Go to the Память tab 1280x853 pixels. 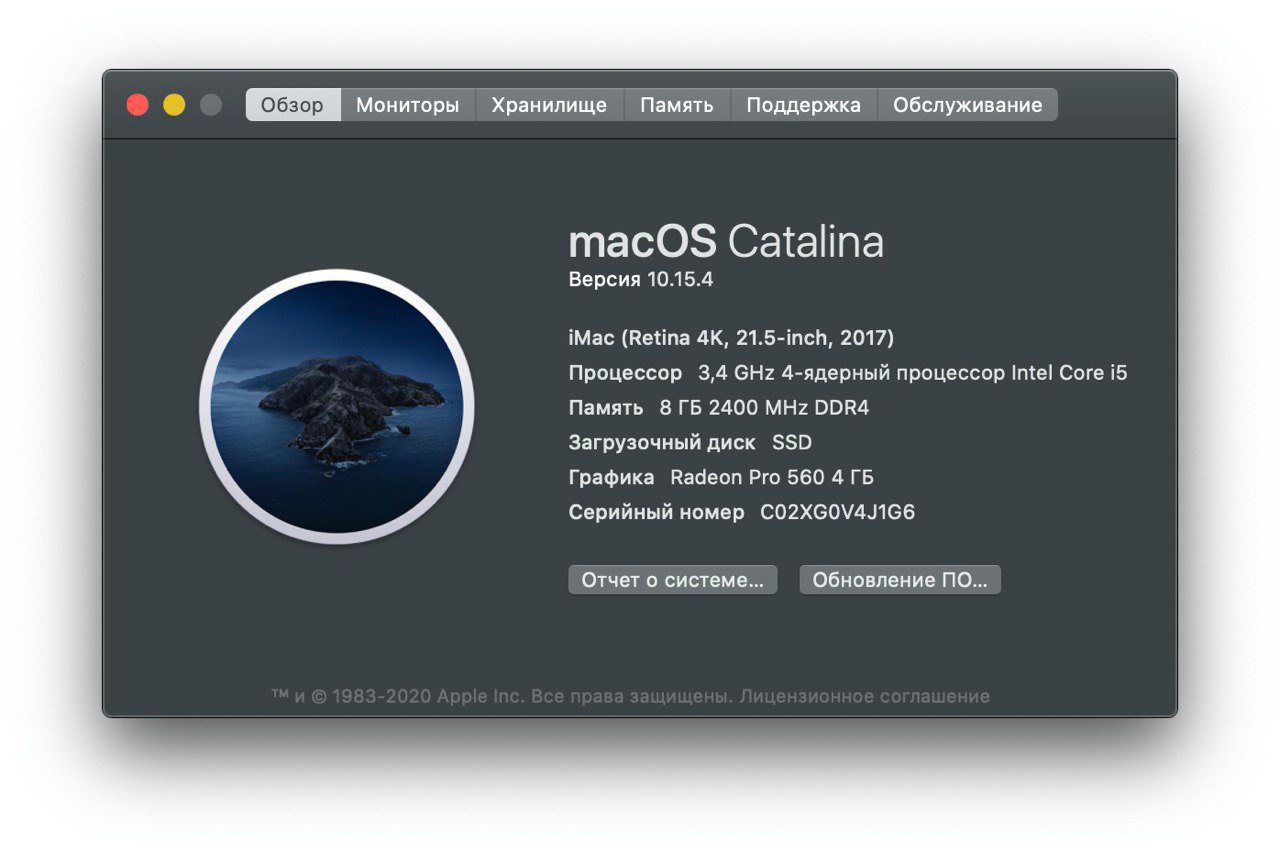677,105
